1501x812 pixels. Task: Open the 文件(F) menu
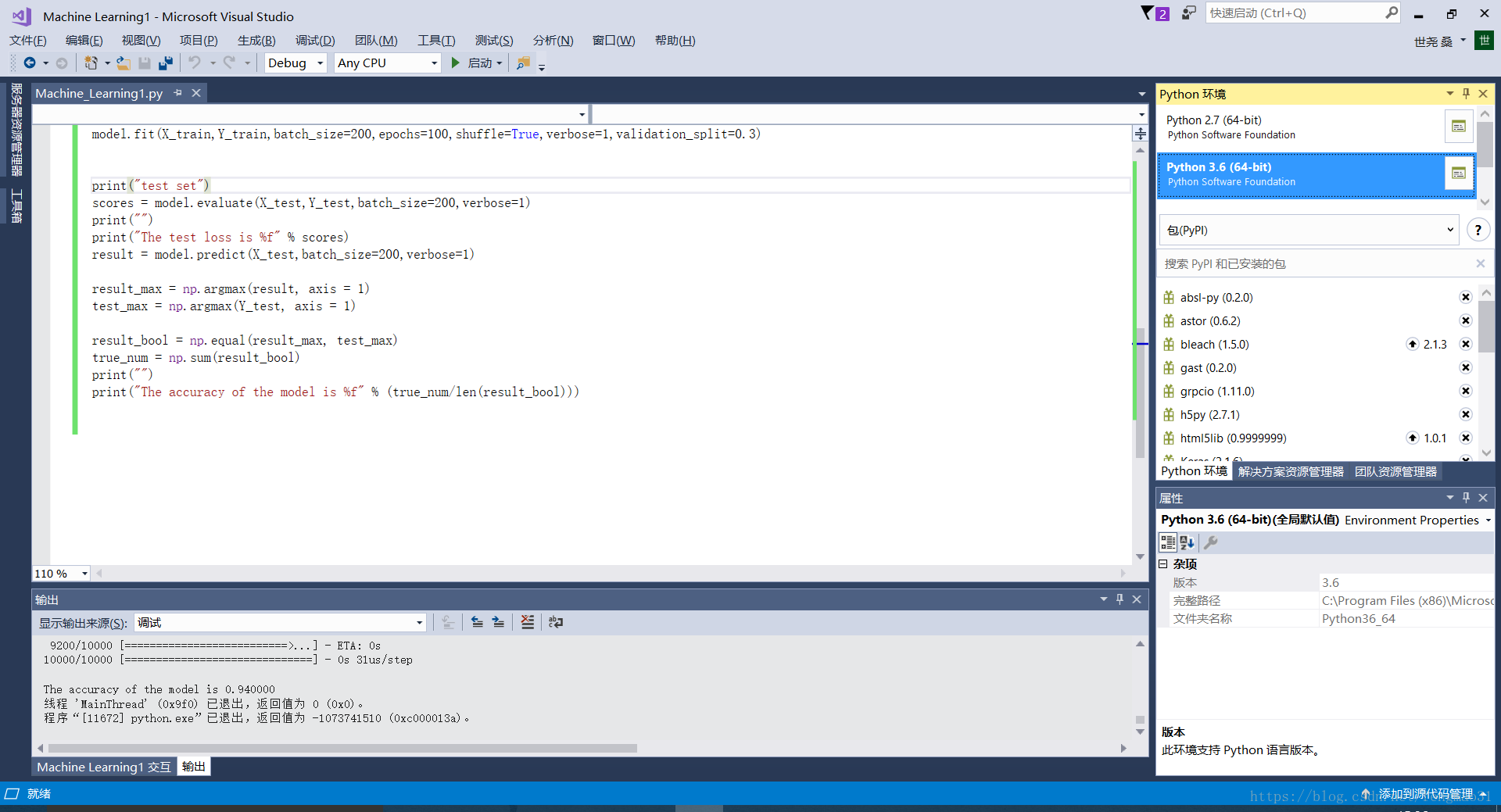point(28,41)
